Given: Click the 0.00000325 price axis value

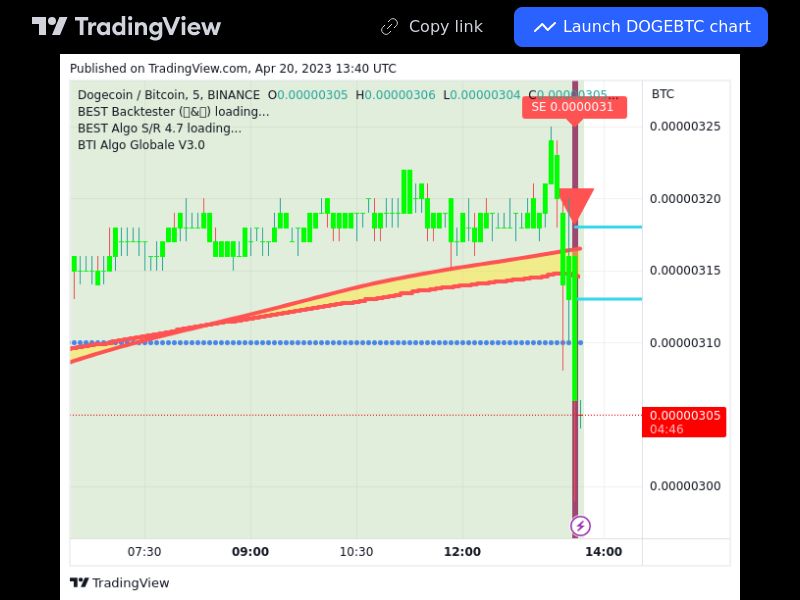Looking at the screenshot, I should point(685,127).
